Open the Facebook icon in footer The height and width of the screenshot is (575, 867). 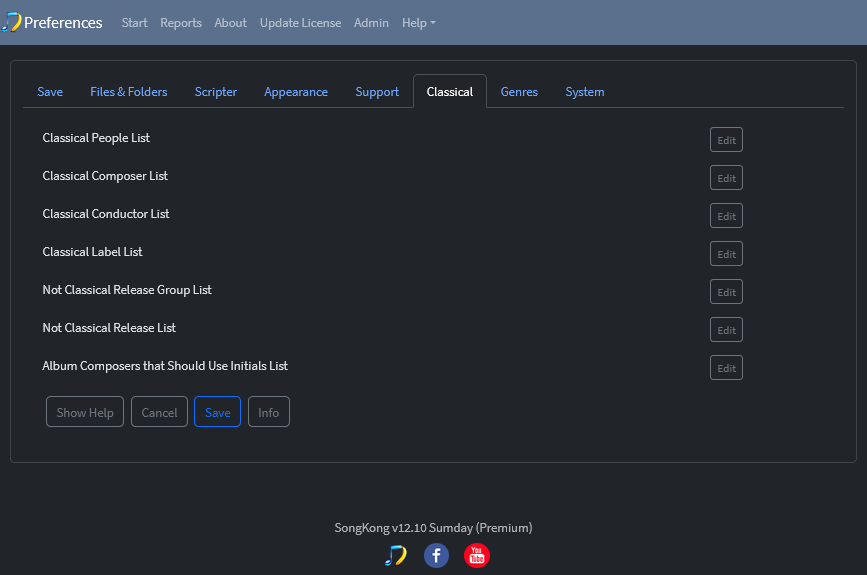(436, 555)
